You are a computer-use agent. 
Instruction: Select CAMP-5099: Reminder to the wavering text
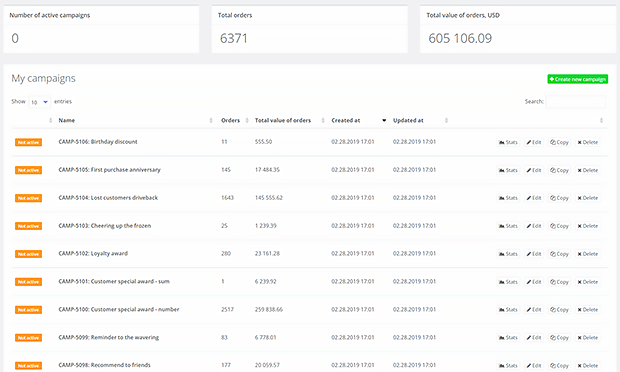coord(109,338)
